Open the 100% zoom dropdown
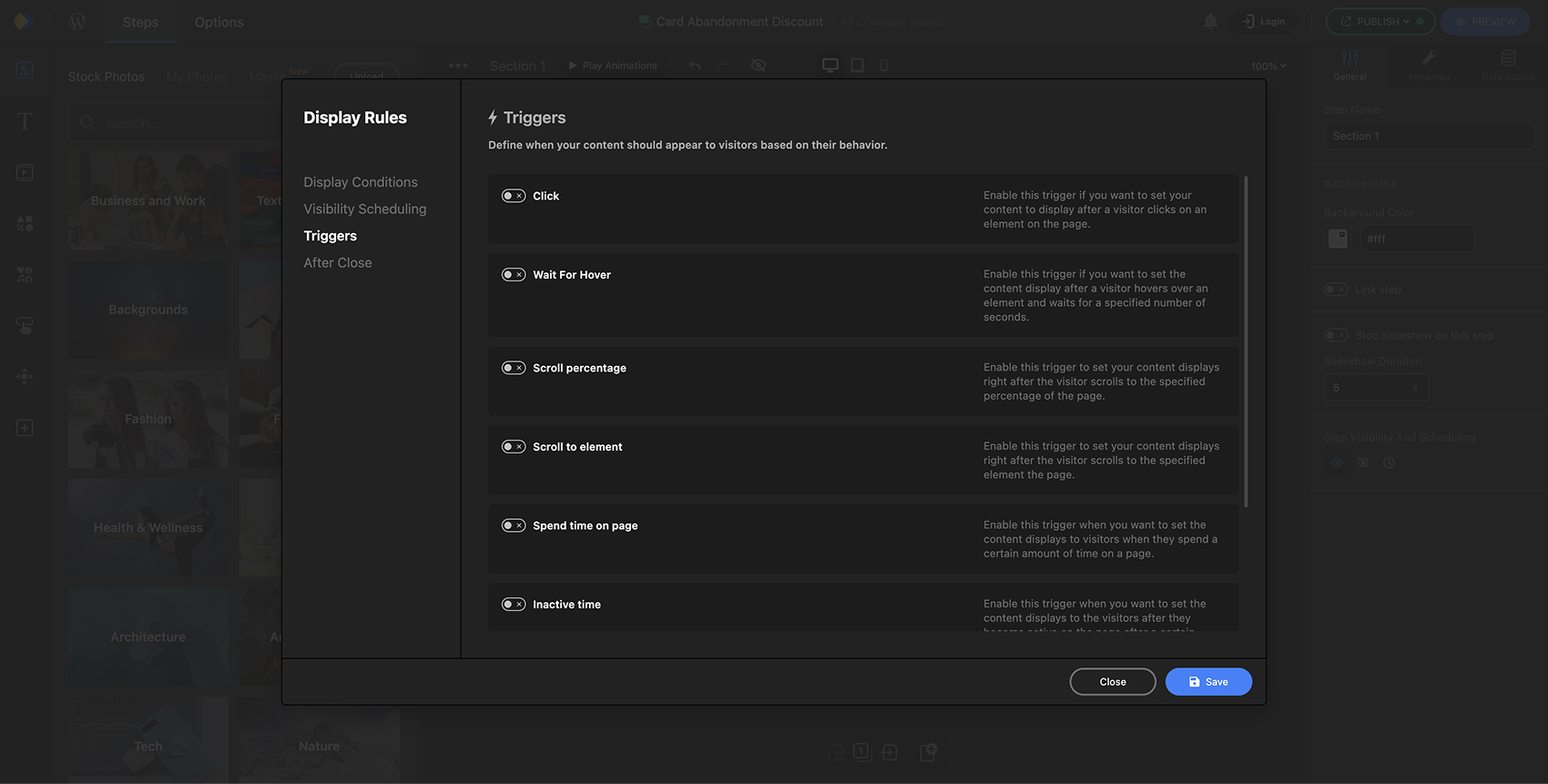Screen dimensions: 1548x784 pos(1268,66)
